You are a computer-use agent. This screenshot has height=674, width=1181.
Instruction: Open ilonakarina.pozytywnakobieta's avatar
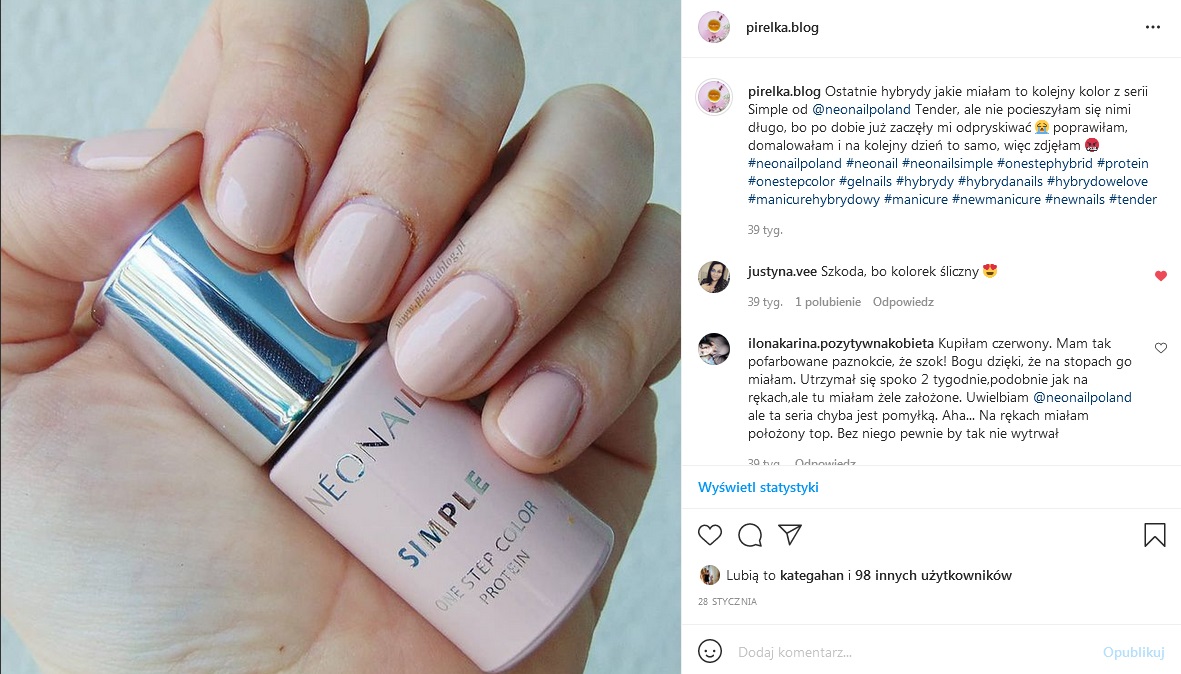click(x=713, y=349)
